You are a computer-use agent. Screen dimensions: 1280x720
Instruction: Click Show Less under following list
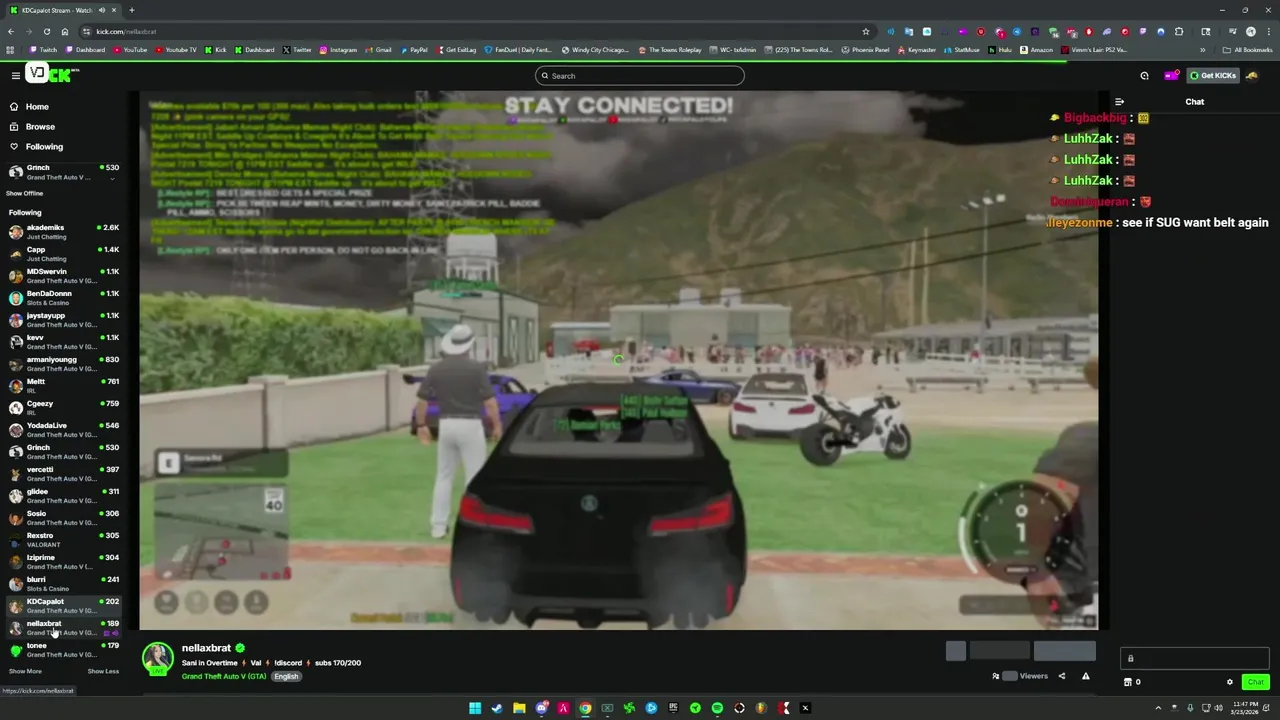pyautogui.click(x=103, y=671)
